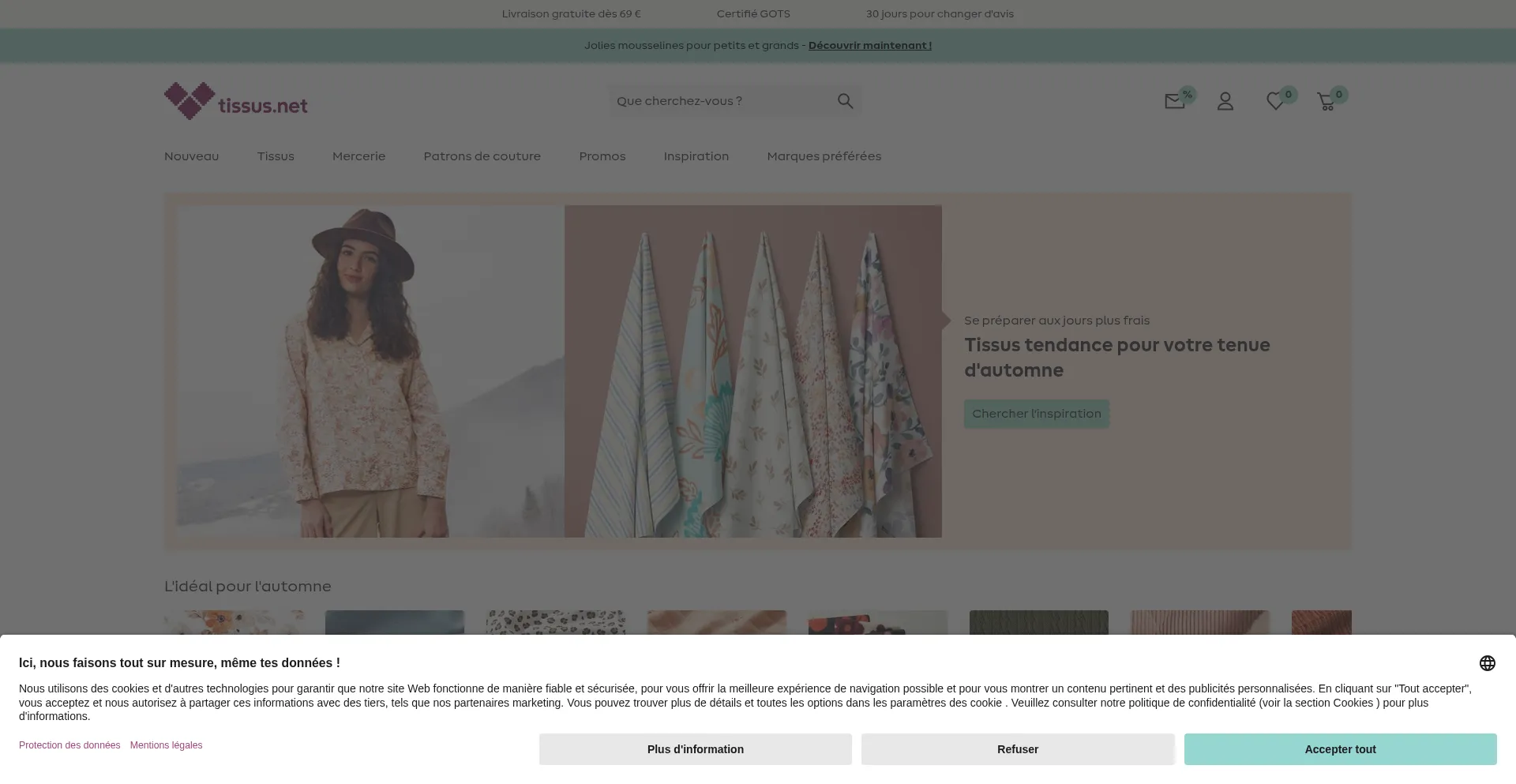Go to tissus.net homepage logo
This screenshot has width=1516, height=784.
(x=236, y=101)
